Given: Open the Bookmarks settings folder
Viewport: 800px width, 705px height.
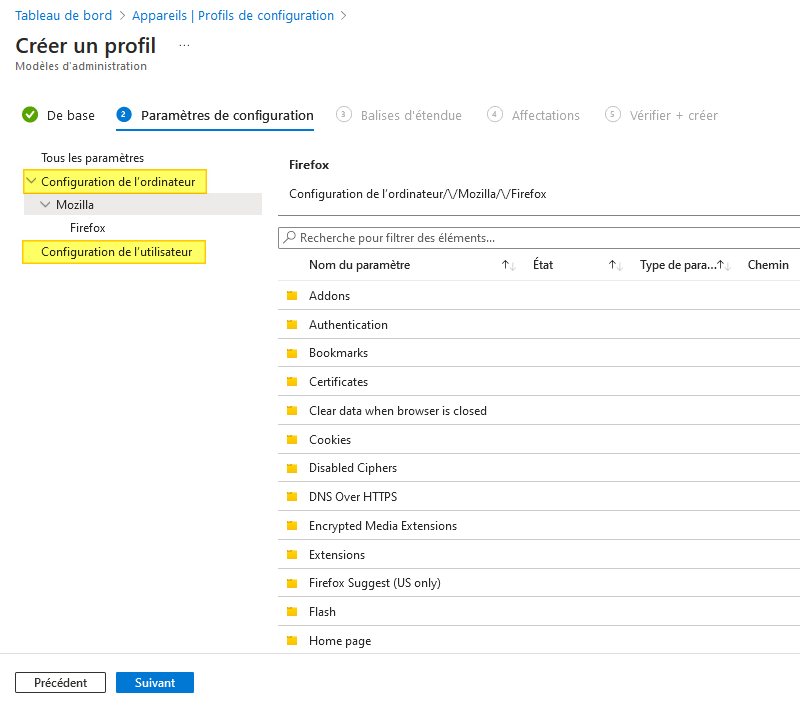Looking at the screenshot, I should 291,353.
